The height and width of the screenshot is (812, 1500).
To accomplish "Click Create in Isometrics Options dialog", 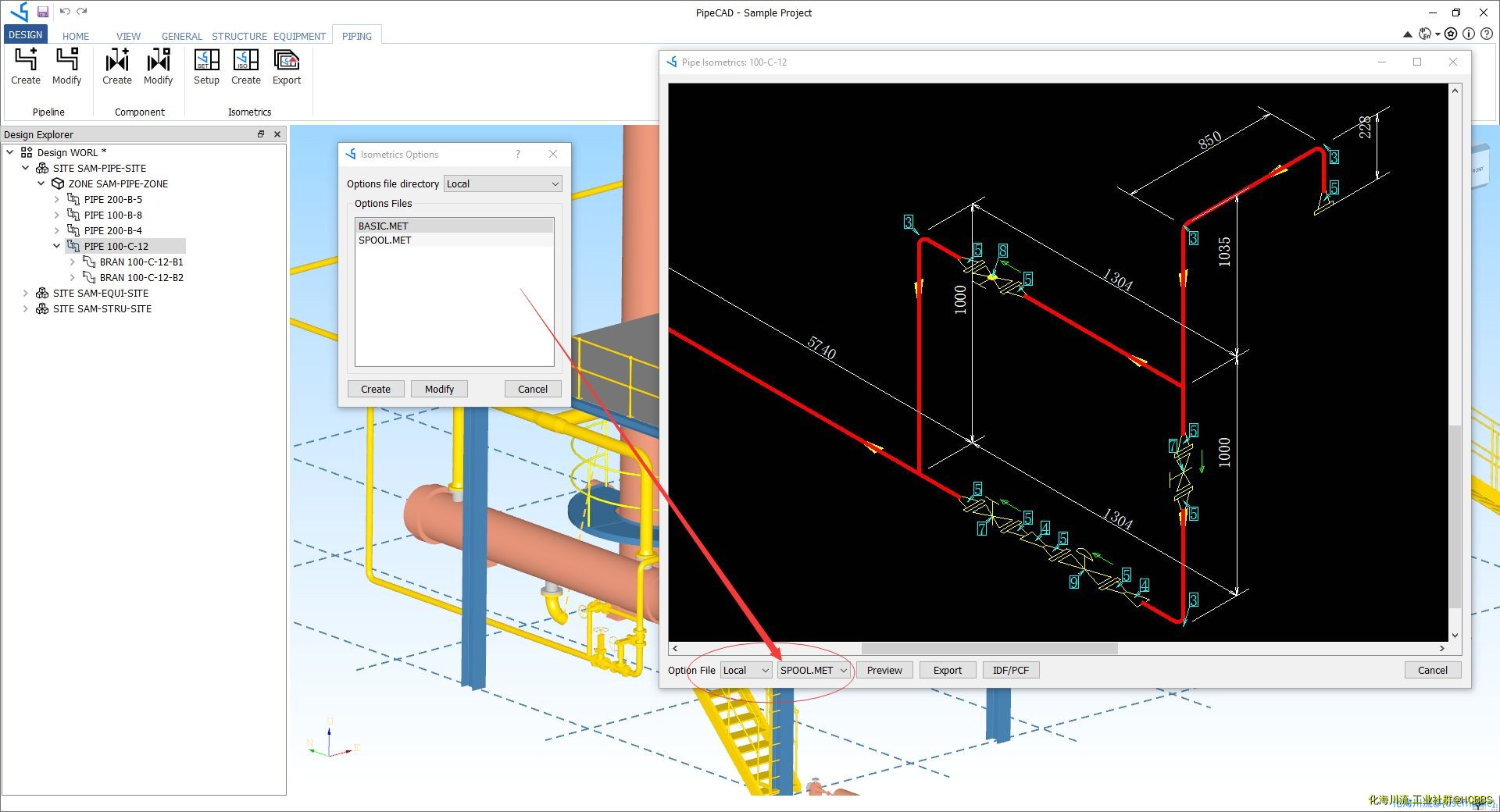I will coord(376,389).
